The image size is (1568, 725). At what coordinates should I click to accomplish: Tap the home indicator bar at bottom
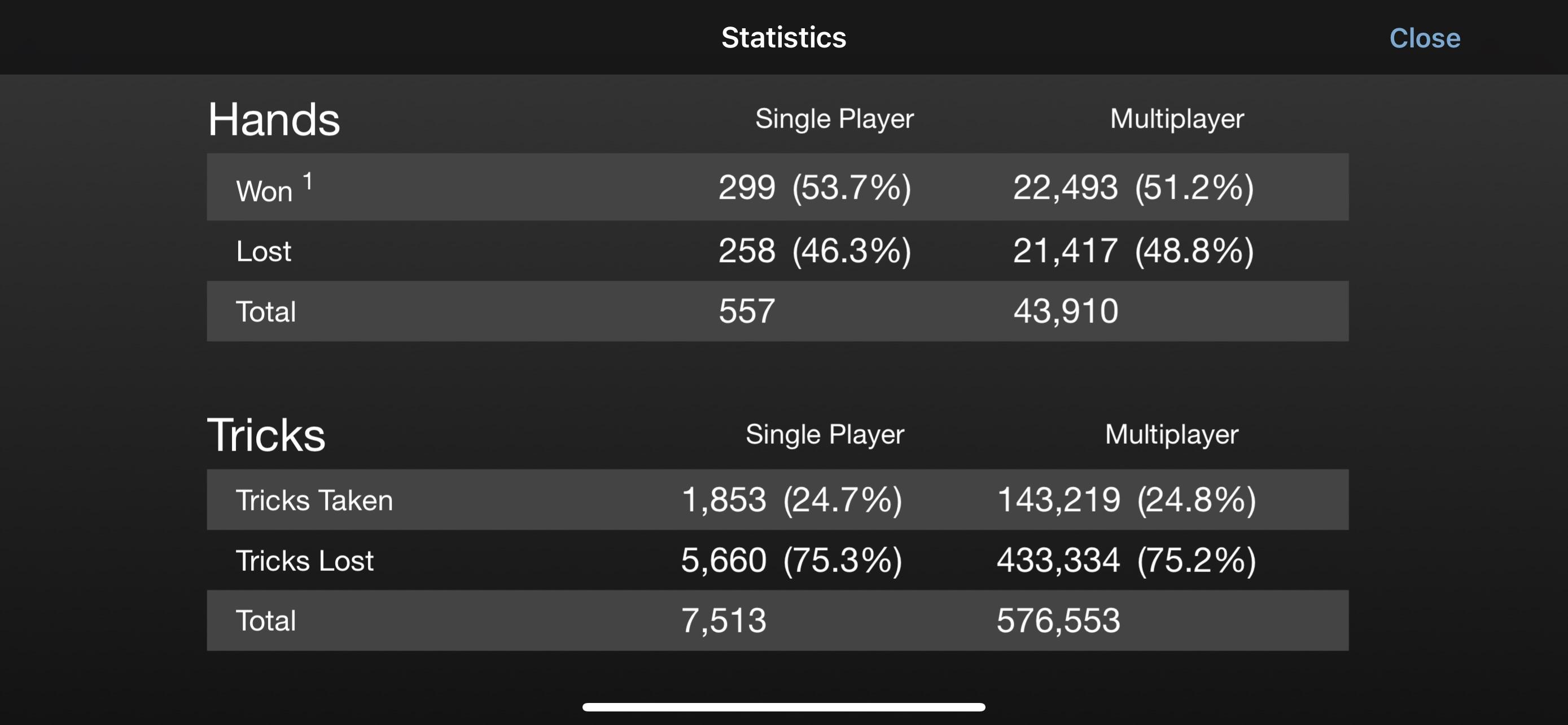point(784,707)
